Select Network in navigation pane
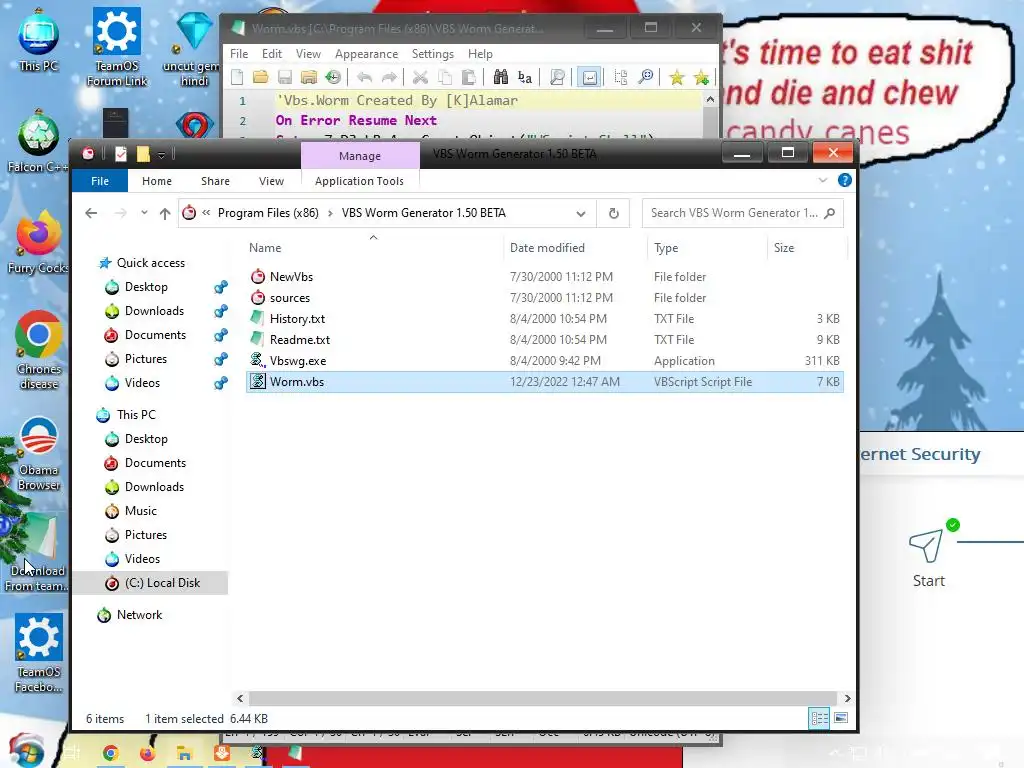 pos(139,615)
